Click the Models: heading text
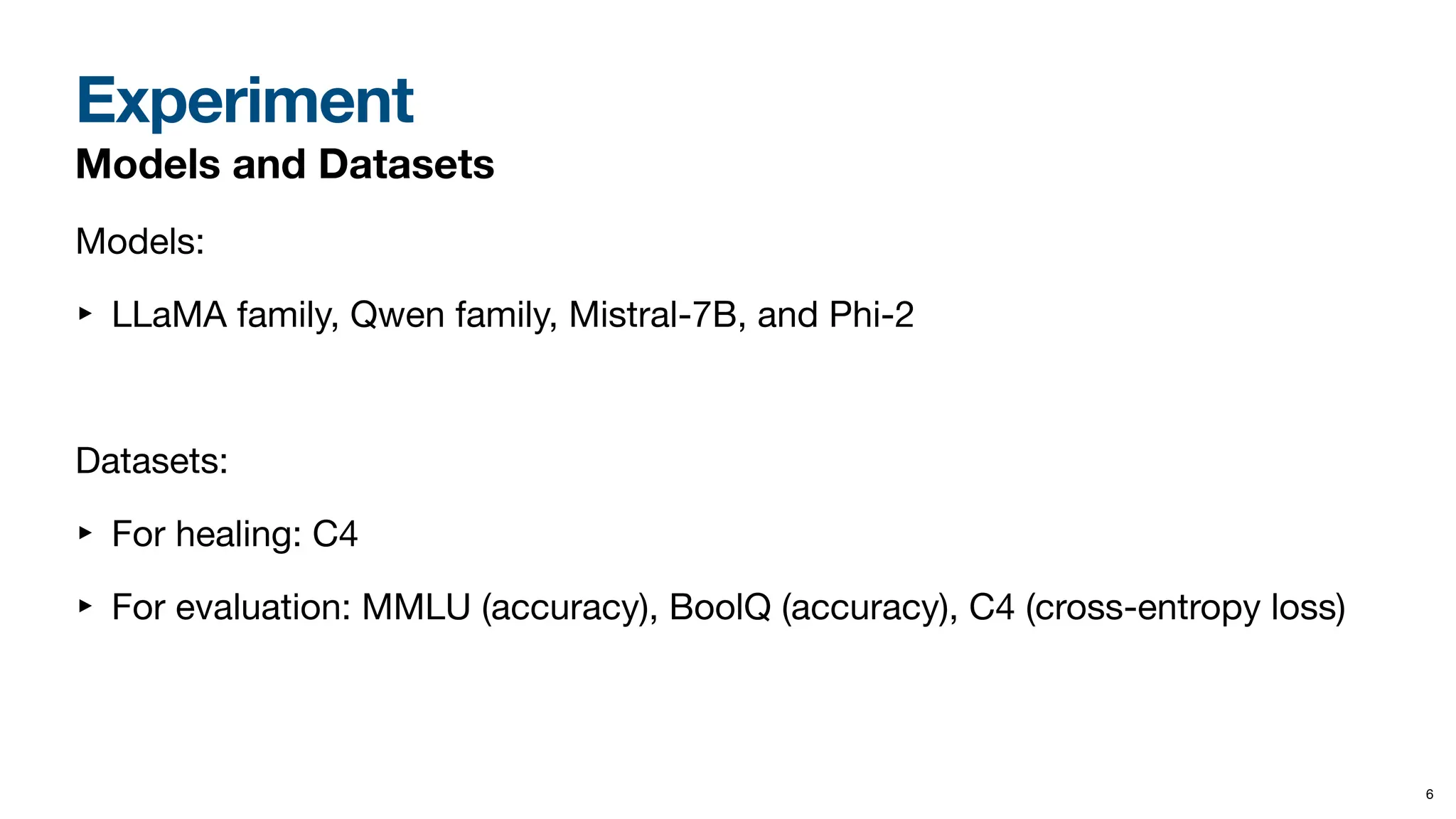This screenshot has width=1456, height=819. [x=140, y=242]
